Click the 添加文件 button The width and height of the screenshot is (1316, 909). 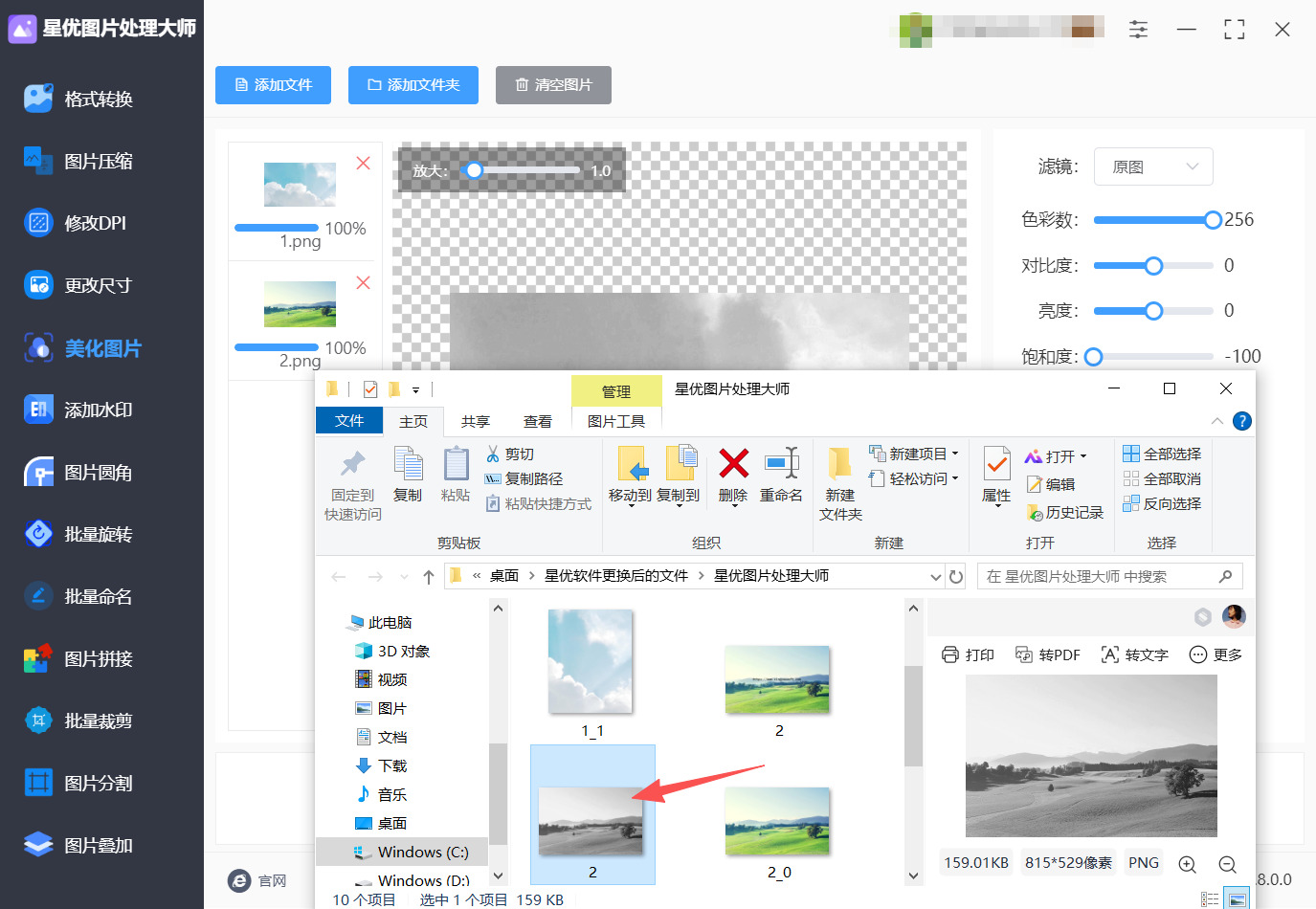(273, 85)
